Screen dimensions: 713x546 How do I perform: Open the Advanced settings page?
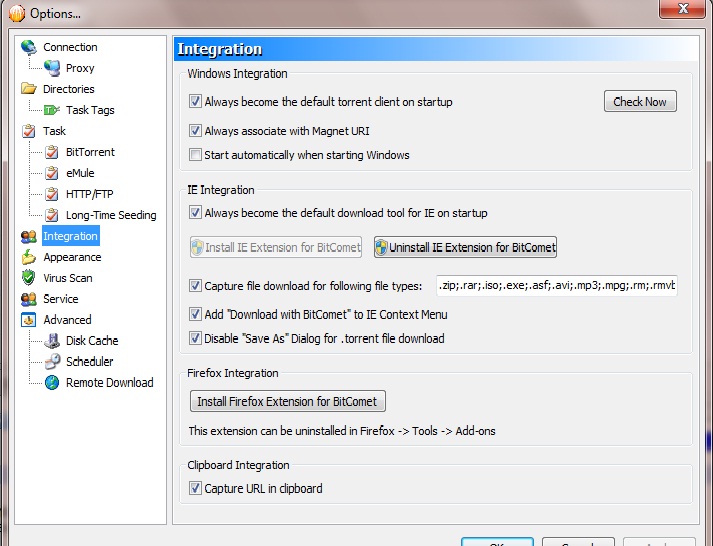pyautogui.click(x=67, y=320)
